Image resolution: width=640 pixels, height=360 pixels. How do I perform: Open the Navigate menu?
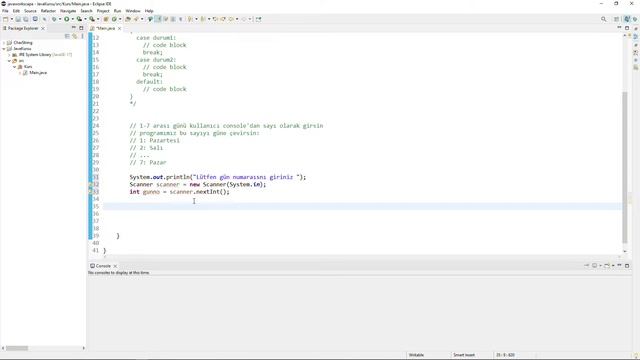68,11
